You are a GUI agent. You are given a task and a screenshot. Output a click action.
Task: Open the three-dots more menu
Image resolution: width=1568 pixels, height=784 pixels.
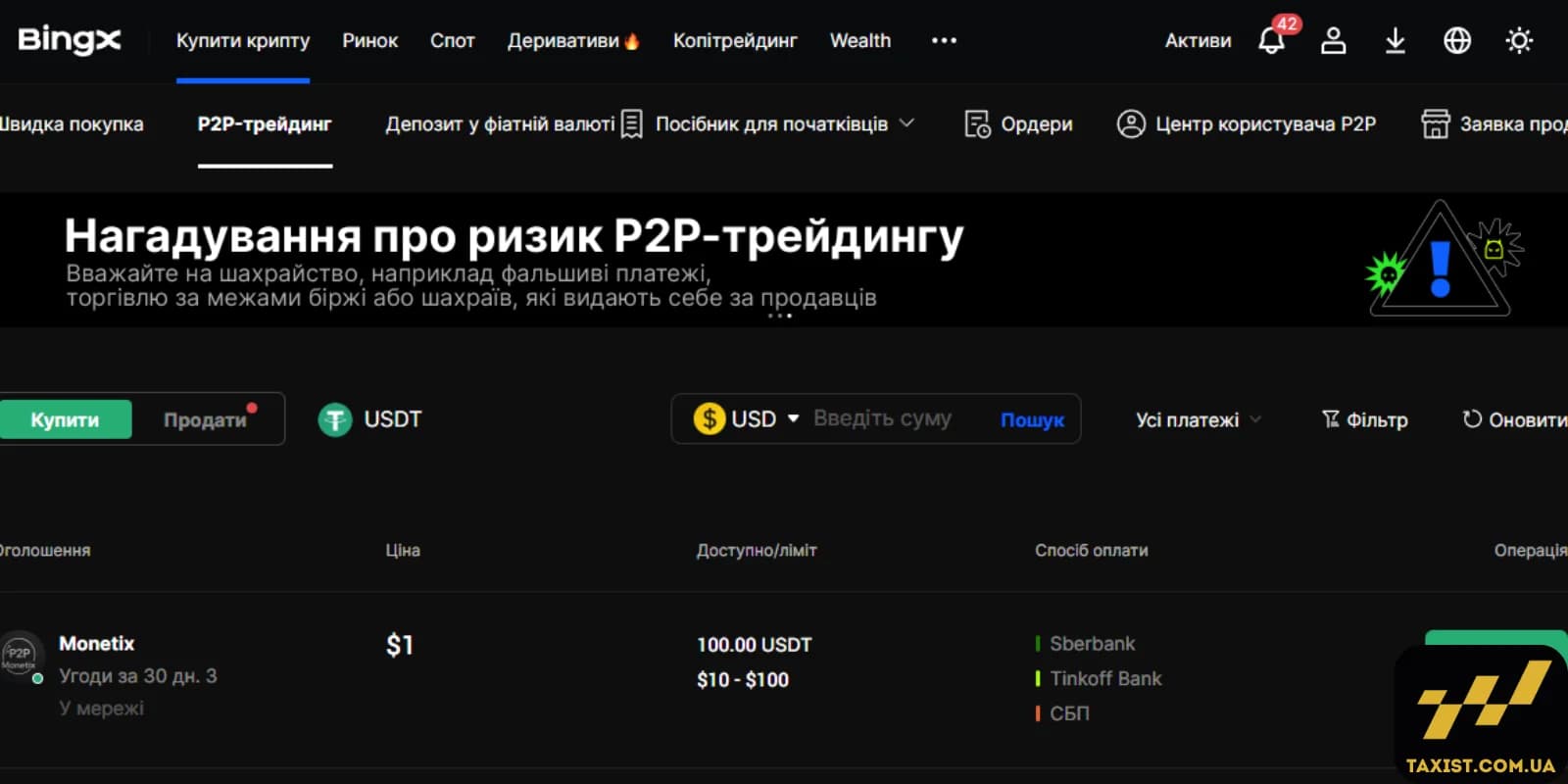click(944, 40)
